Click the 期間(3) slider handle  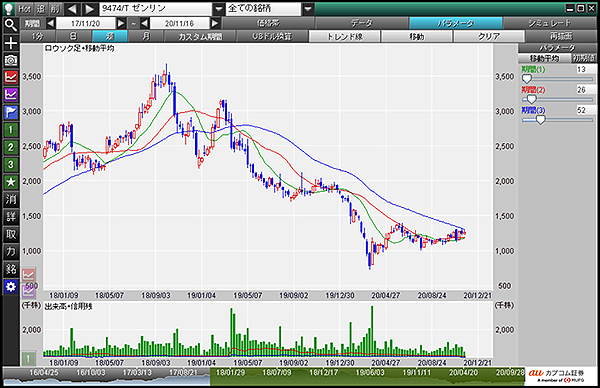(540, 120)
